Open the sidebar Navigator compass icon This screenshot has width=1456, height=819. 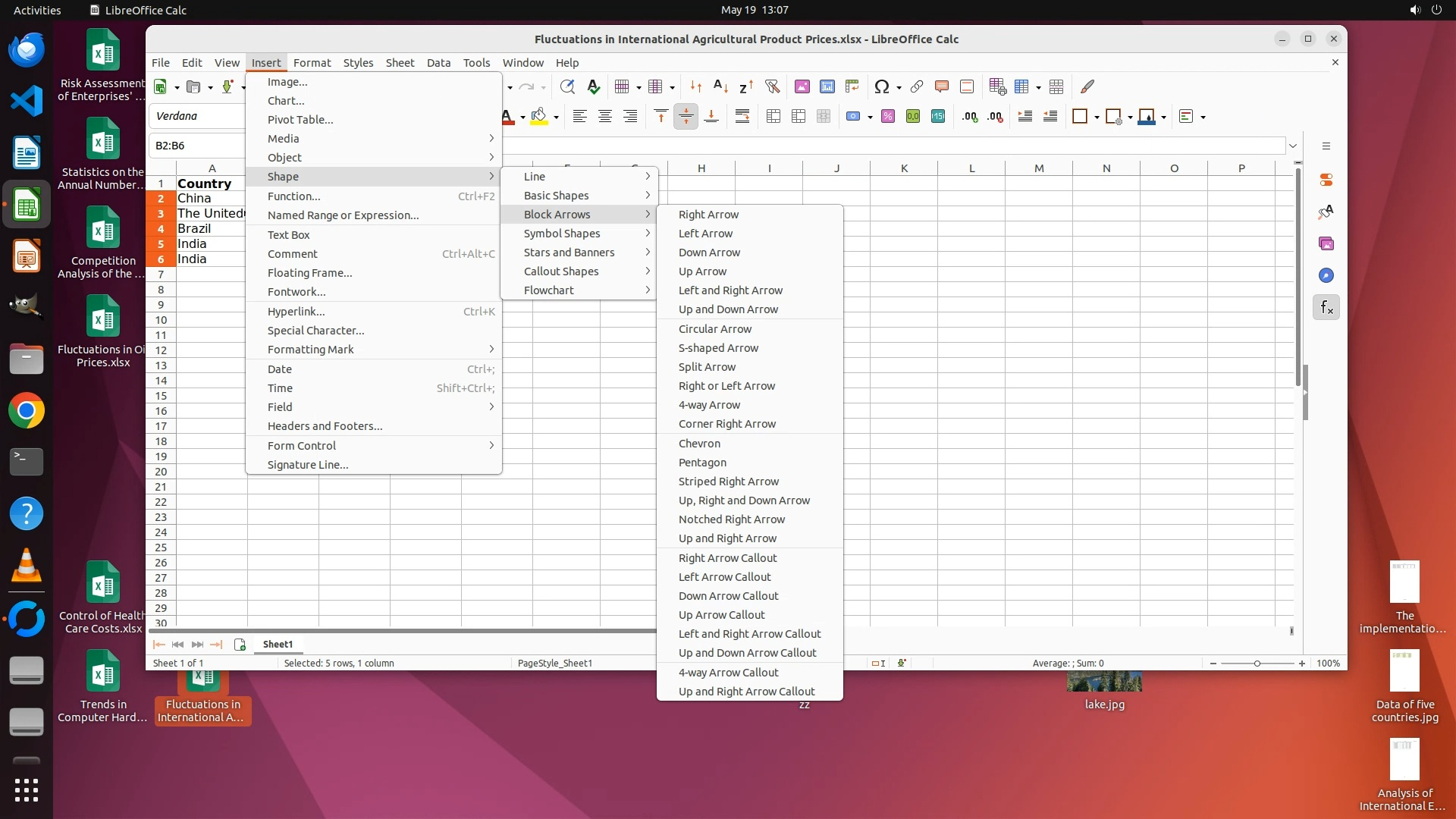point(1326,275)
